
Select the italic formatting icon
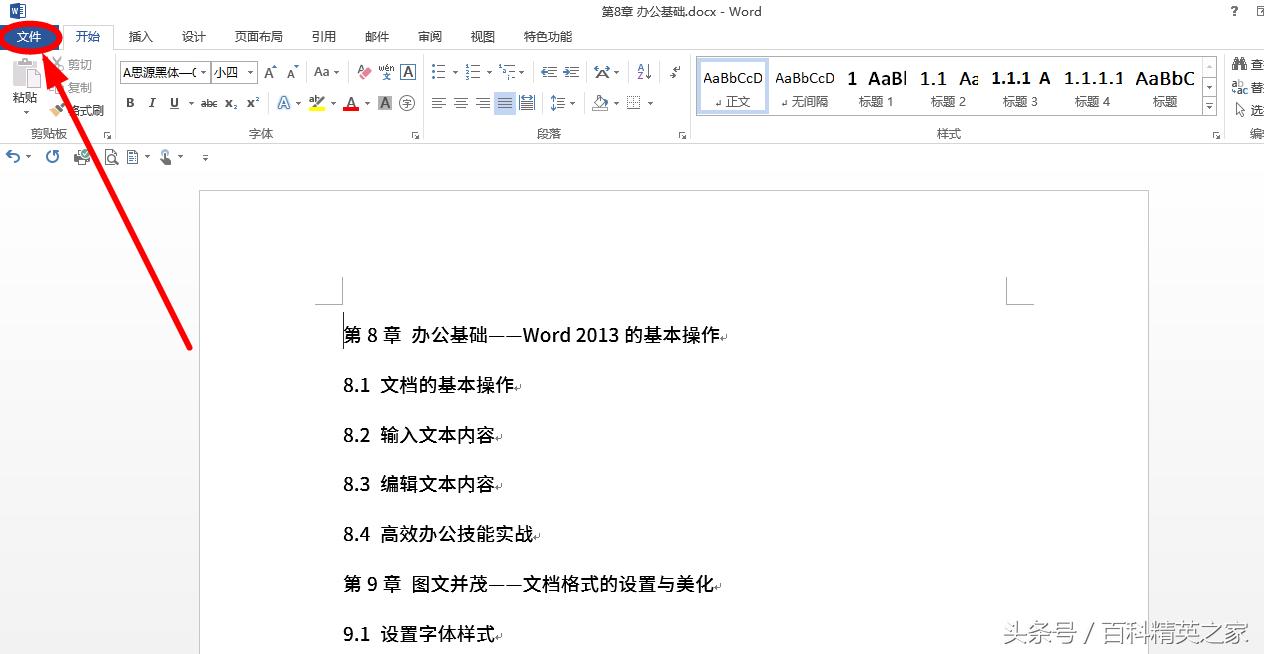[151, 103]
